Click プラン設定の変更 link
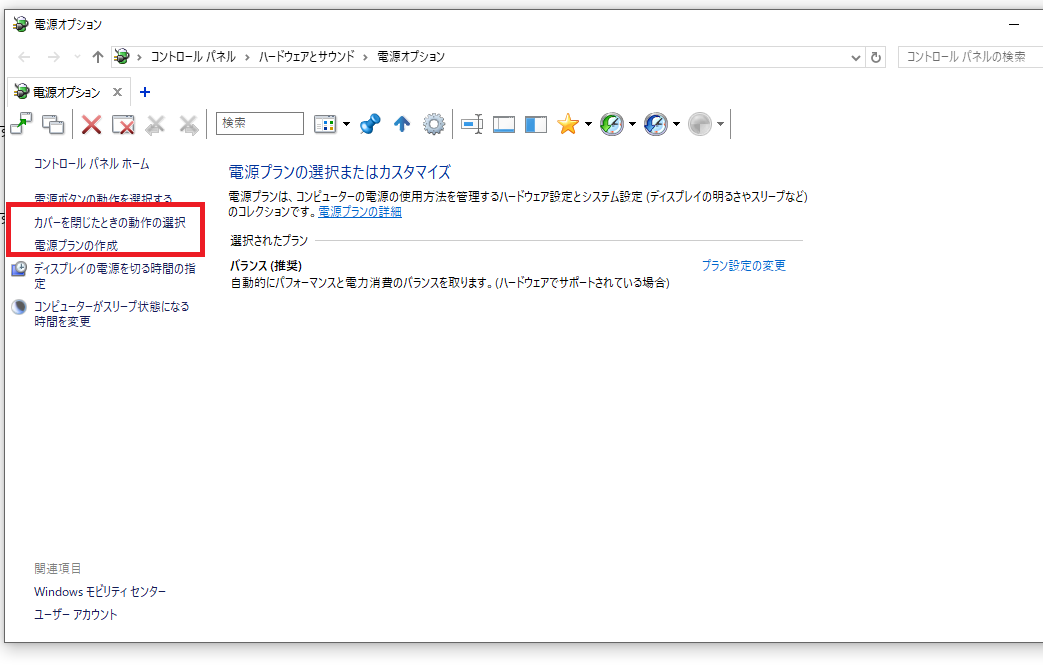Image resolution: width=1043 pixels, height=667 pixels. tap(744, 265)
